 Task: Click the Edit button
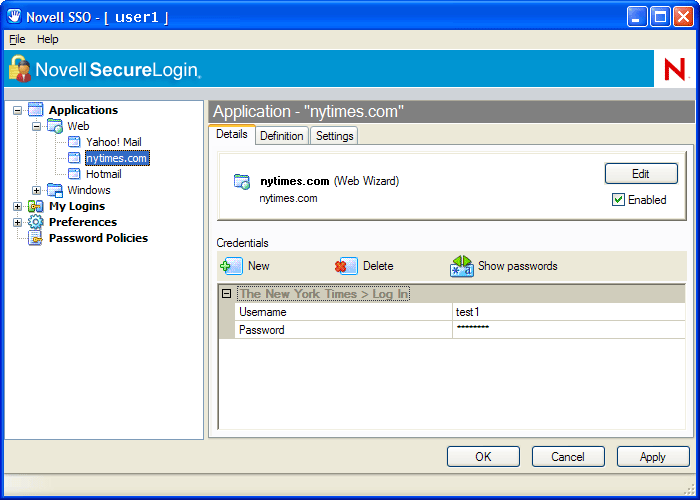pyautogui.click(x=641, y=174)
